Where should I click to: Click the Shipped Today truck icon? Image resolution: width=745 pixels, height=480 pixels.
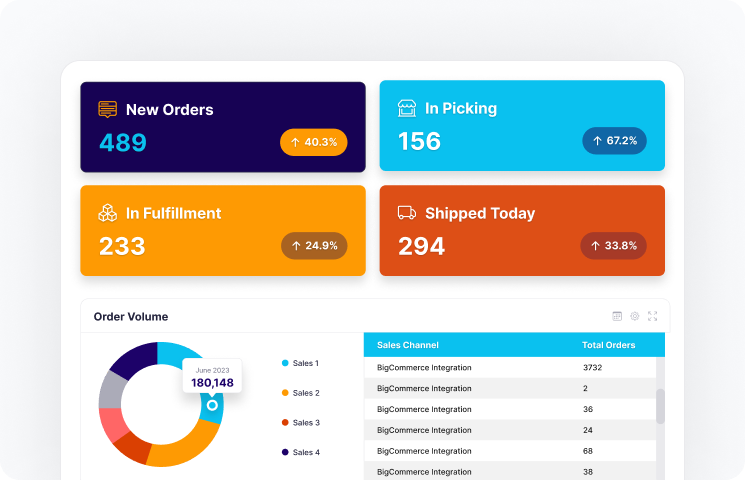point(407,212)
